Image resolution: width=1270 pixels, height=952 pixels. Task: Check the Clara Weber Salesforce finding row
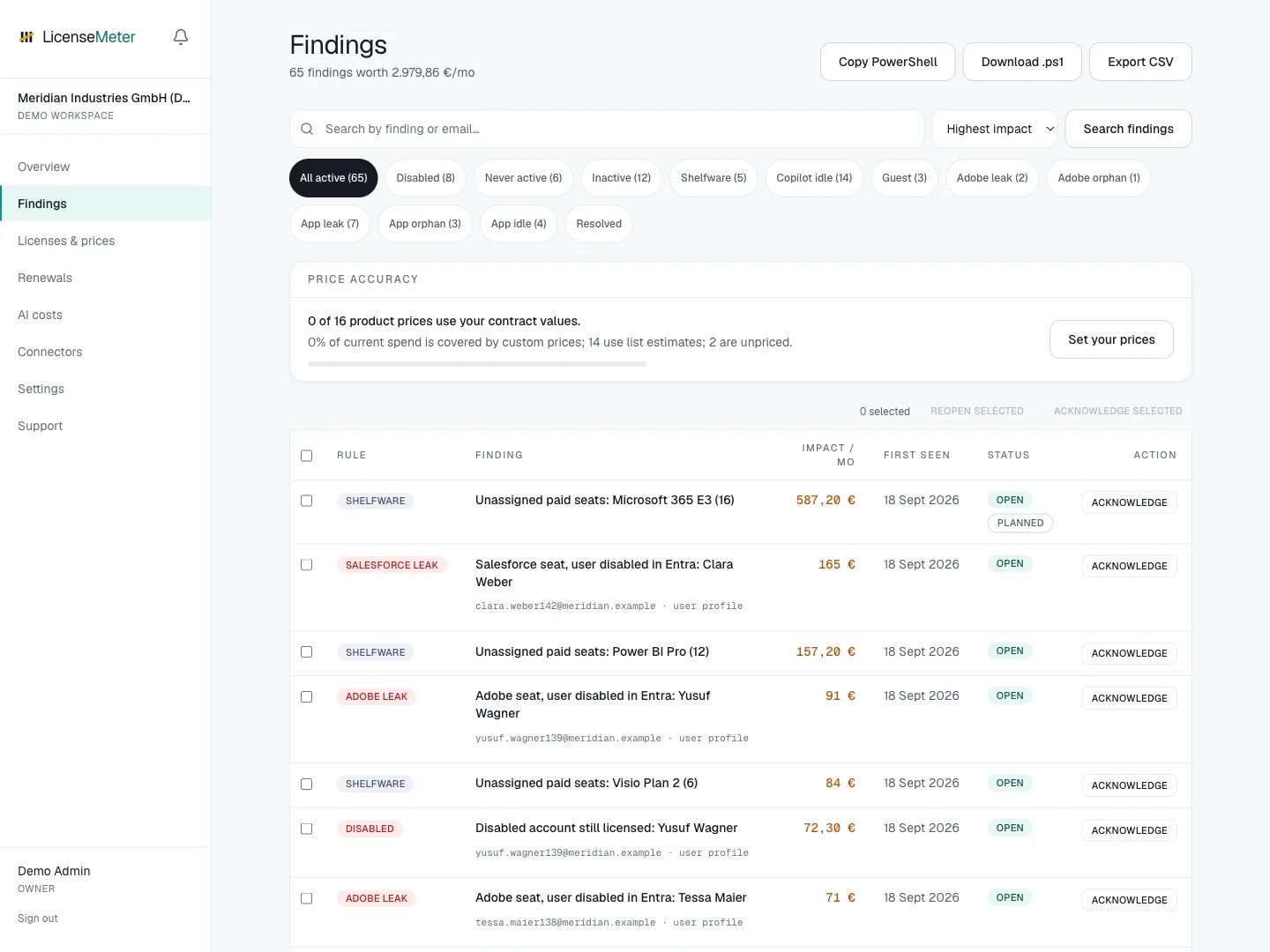(x=307, y=564)
